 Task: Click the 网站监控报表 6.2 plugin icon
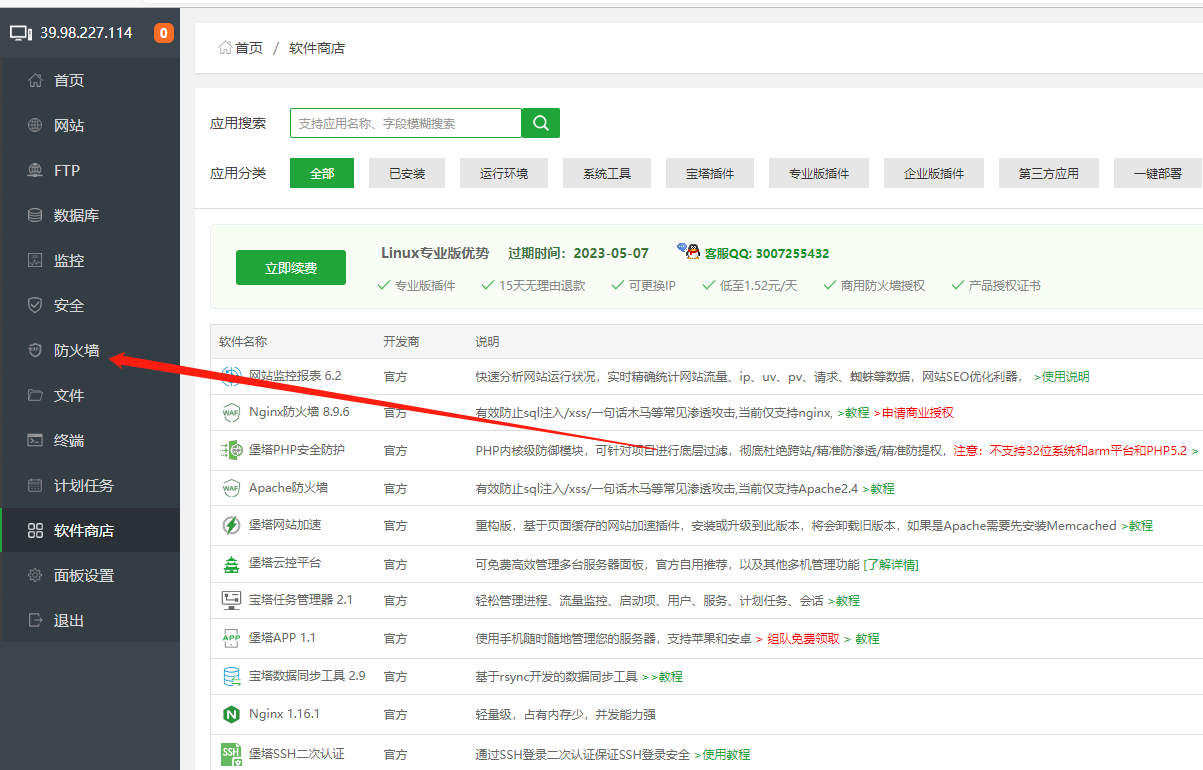pos(231,376)
